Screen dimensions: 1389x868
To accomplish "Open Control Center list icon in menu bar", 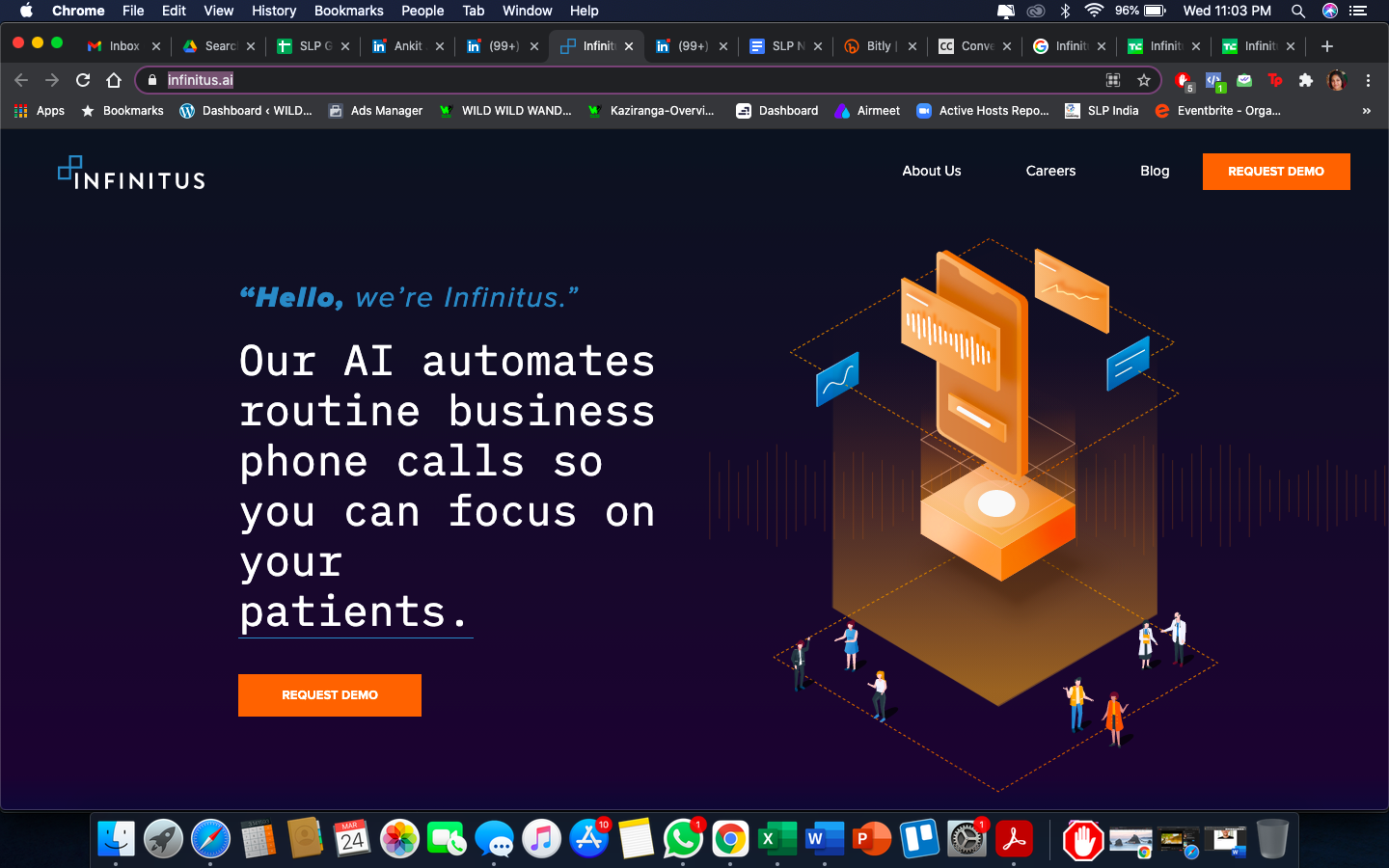I will tap(1359, 11).
